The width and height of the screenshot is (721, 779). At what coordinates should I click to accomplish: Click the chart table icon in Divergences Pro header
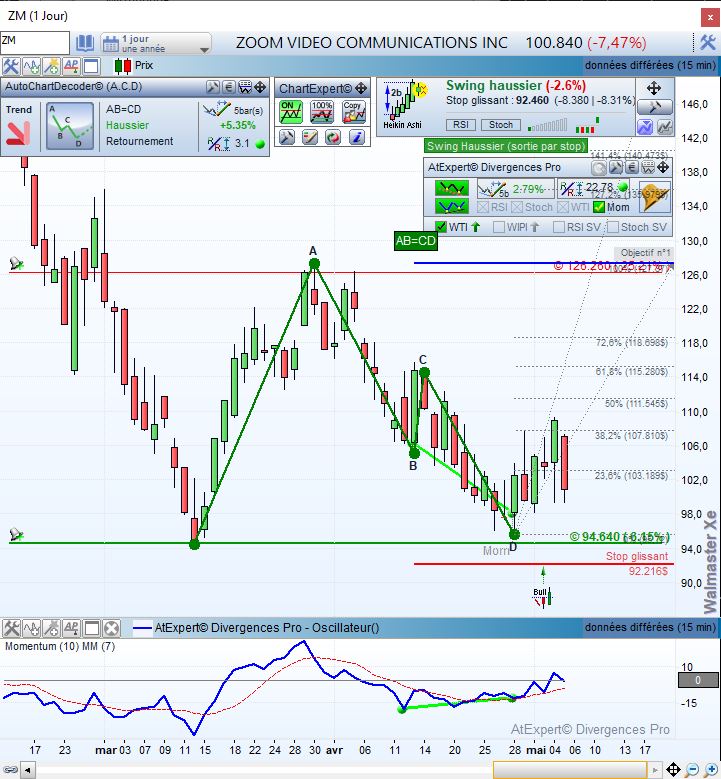pyautogui.click(x=648, y=168)
